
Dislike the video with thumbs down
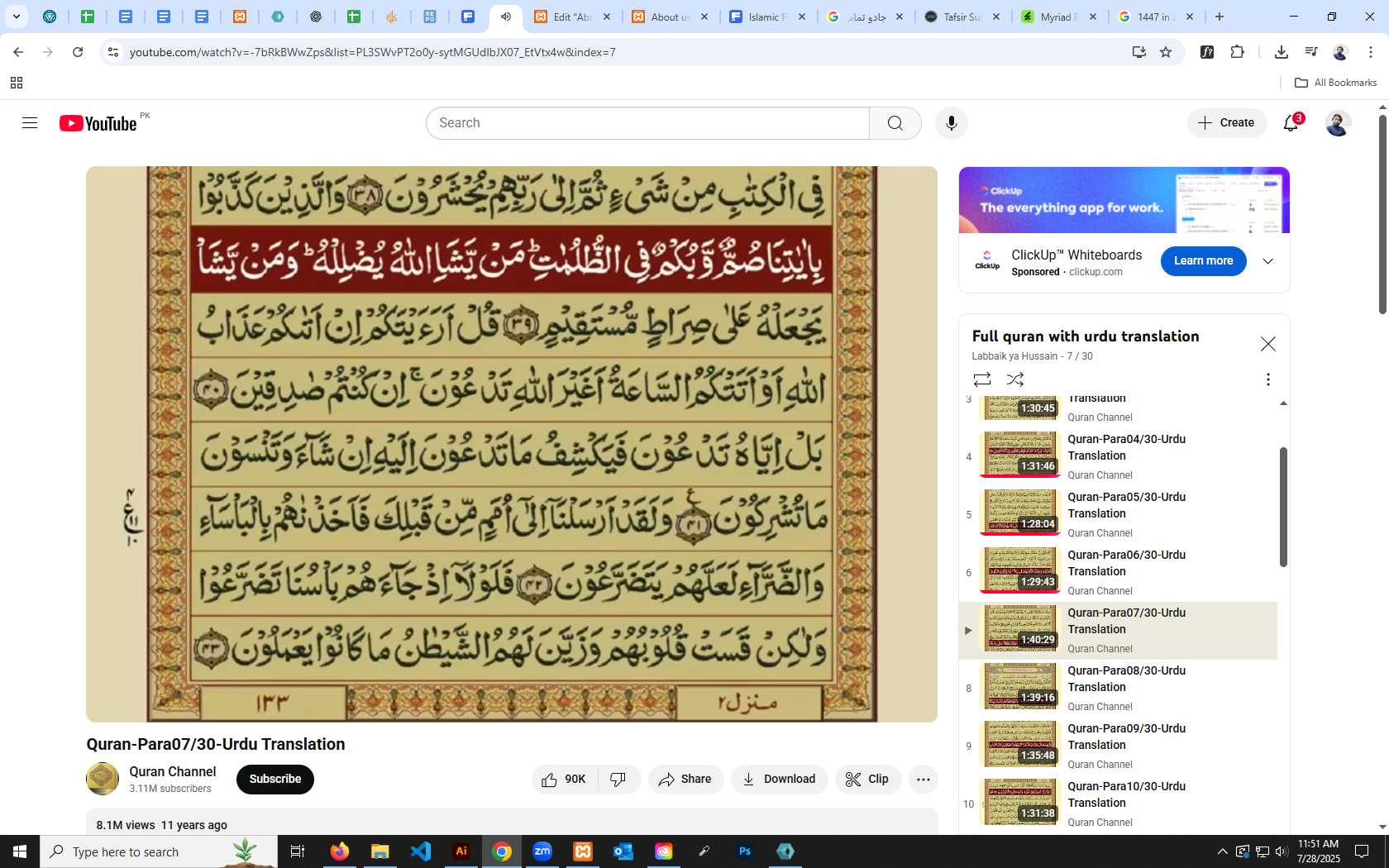[618, 779]
